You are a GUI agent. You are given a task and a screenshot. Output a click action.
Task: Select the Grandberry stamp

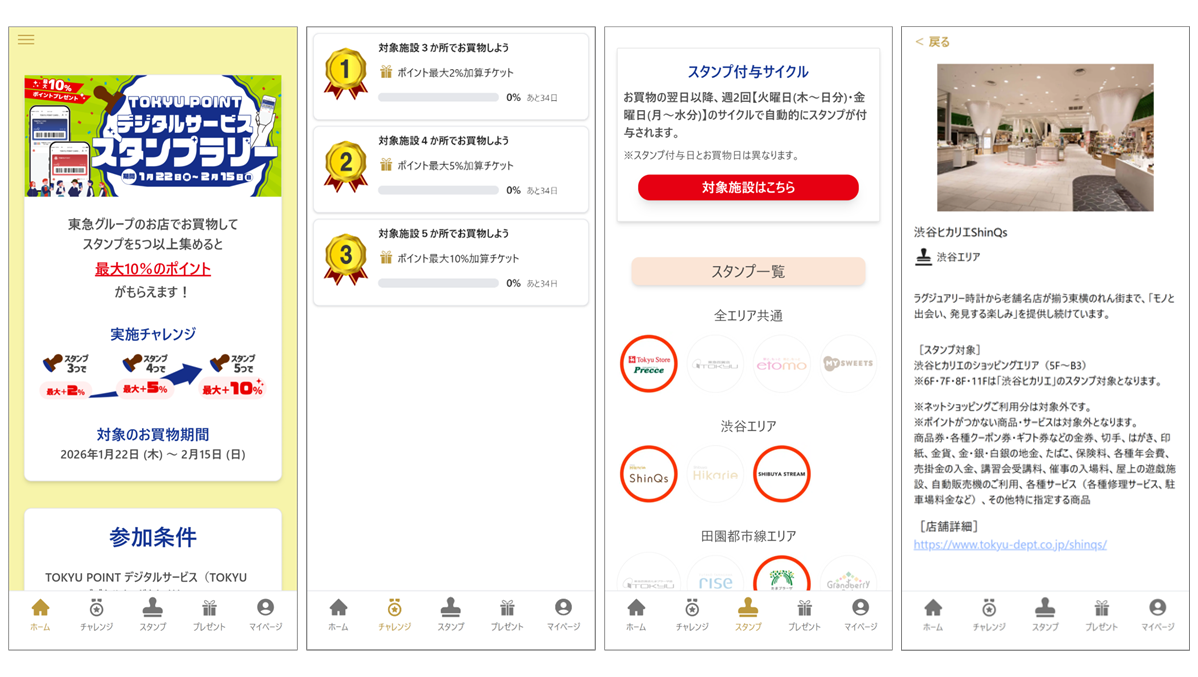(x=848, y=574)
